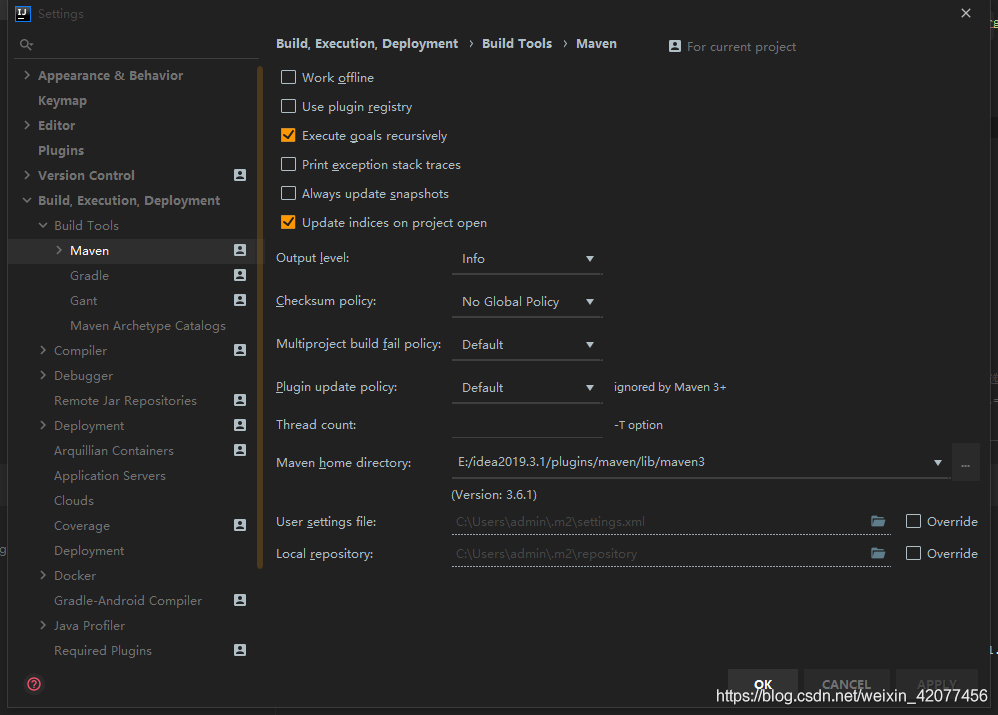Enable Work offline checkbox
Screen dimensions: 998x715
point(288,77)
